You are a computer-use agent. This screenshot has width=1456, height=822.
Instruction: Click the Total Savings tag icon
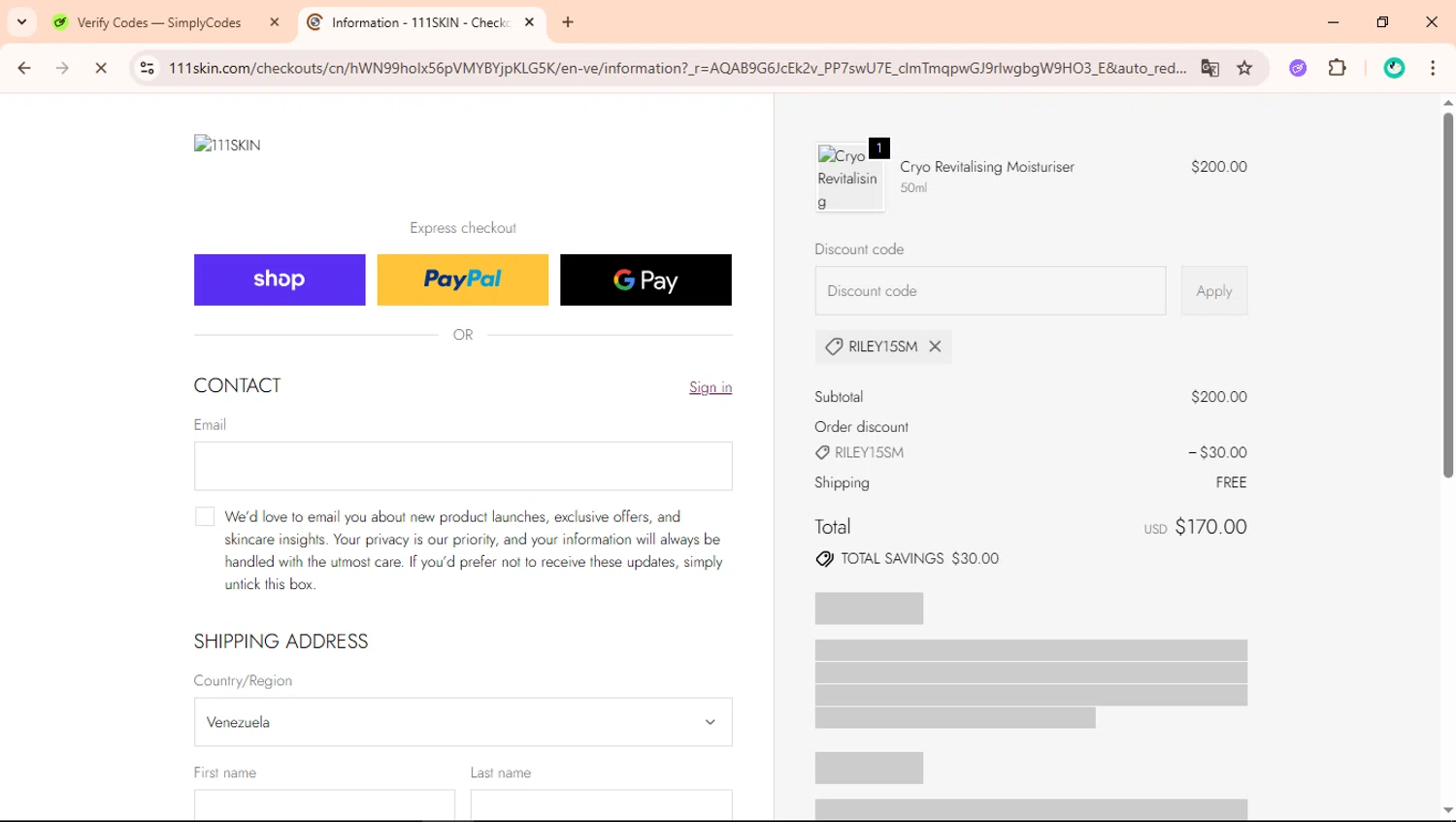pos(824,559)
